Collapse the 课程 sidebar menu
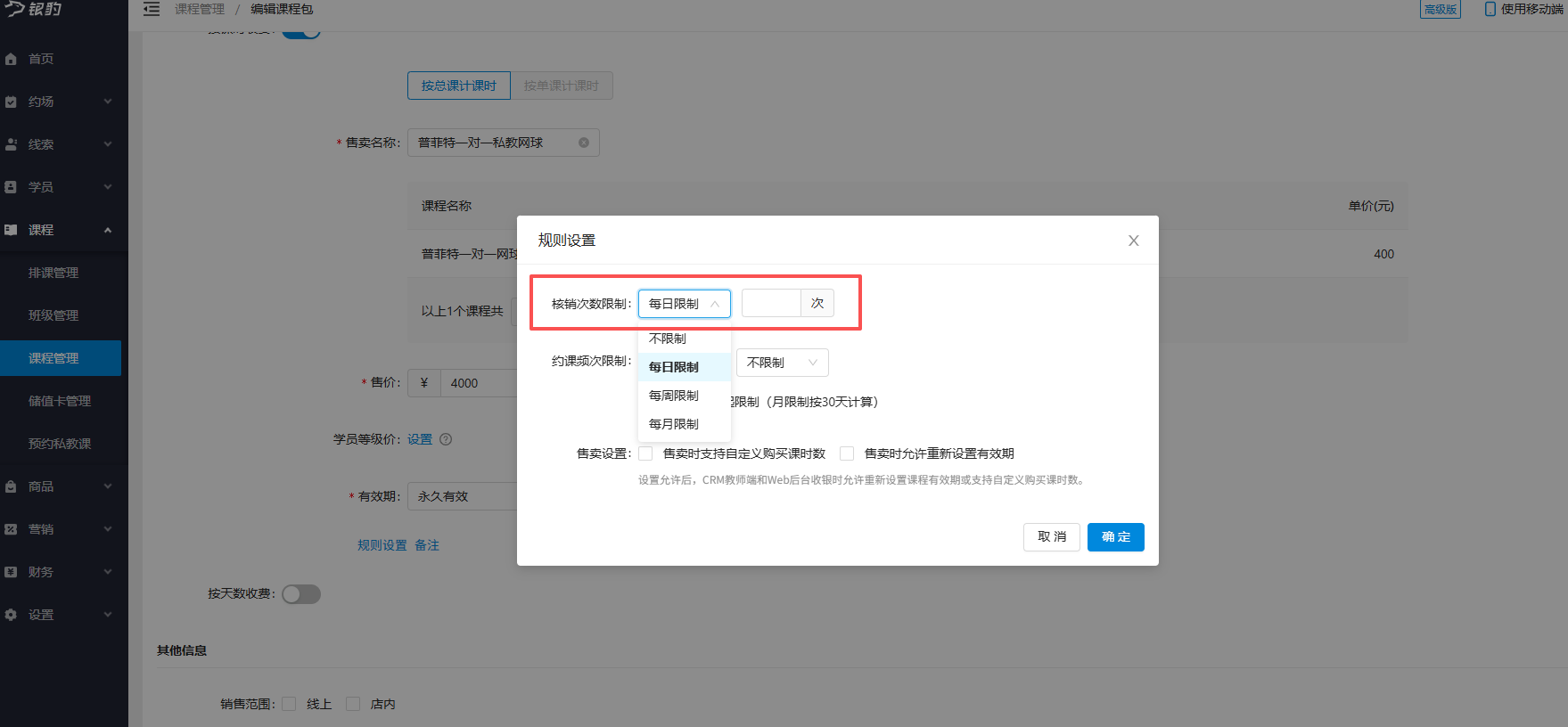This screenshot has width=1568, height=727. point(108,230)
